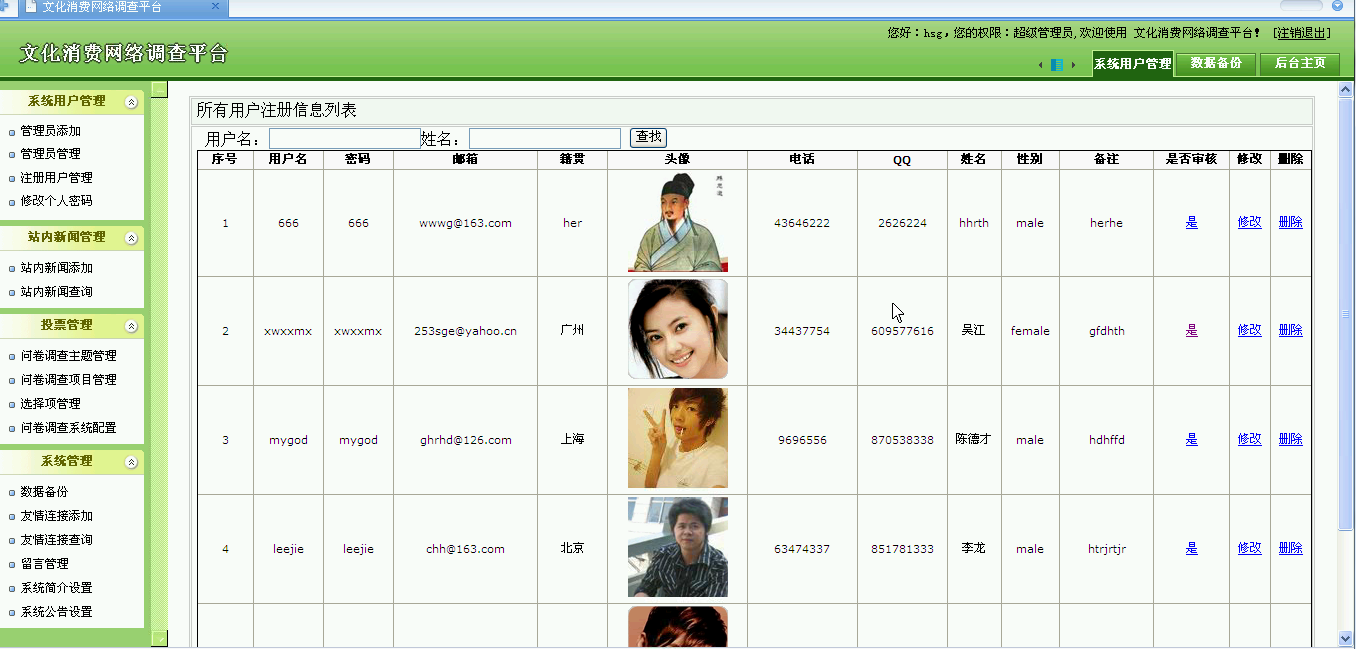This screenshot has height=649, width=1356.
Task: Open 站内新闻查询 in the sidebar
Action: (56, 292)
